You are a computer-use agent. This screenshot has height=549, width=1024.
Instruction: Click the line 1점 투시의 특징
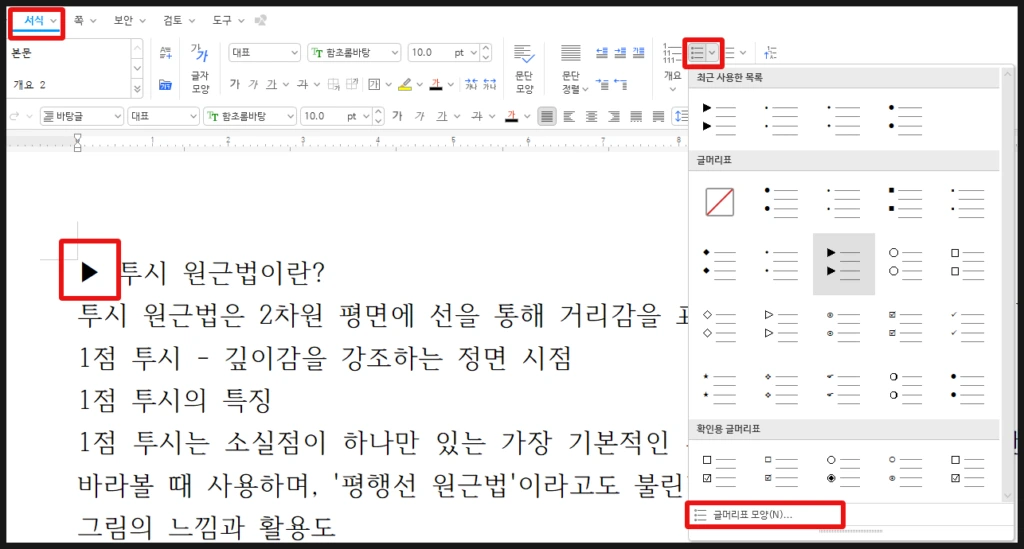[x=175, y=400]
